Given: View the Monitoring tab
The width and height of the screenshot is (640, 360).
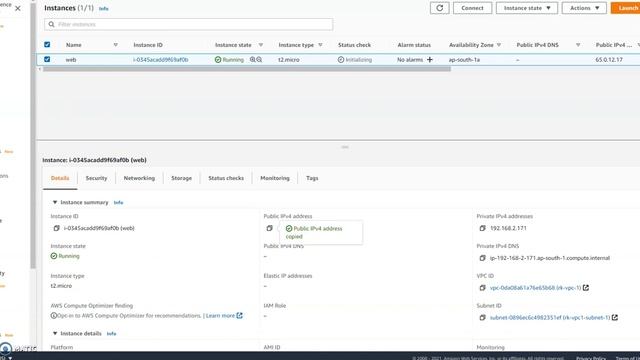Looking at the screenshot, I should pos(275,178).
